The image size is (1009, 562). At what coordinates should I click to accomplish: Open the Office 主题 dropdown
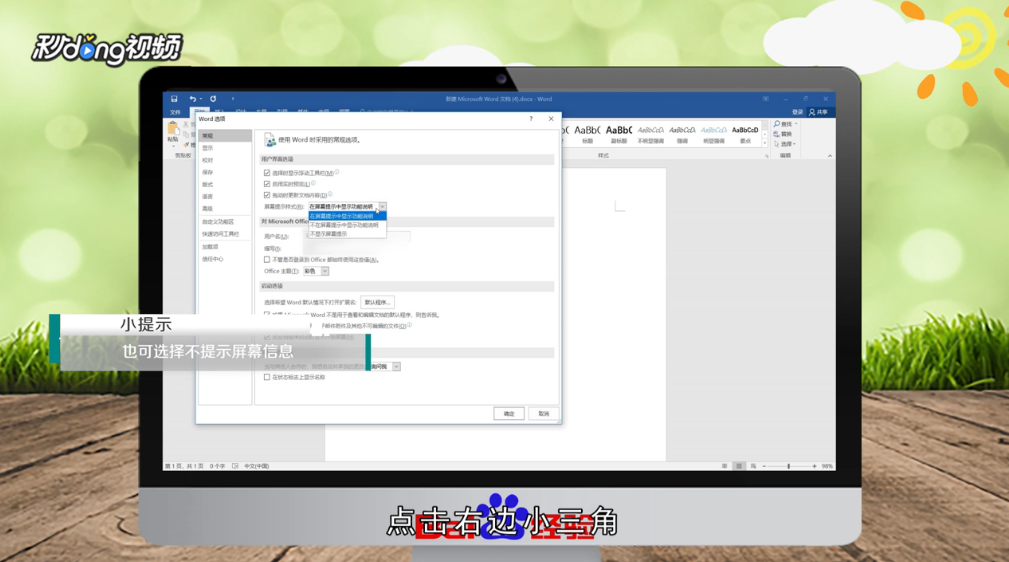[x=324, y=272]
